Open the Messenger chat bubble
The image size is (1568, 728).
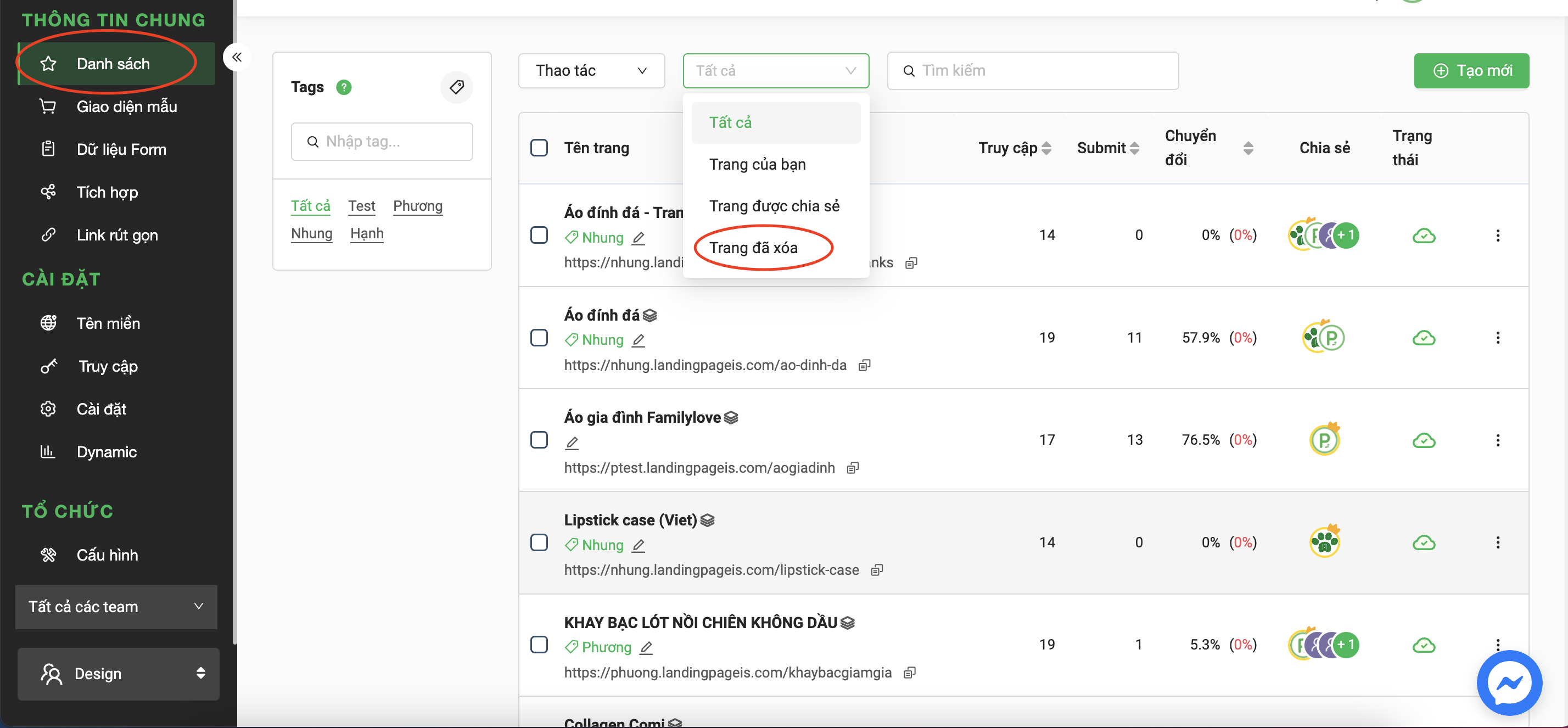[1509, 682]
